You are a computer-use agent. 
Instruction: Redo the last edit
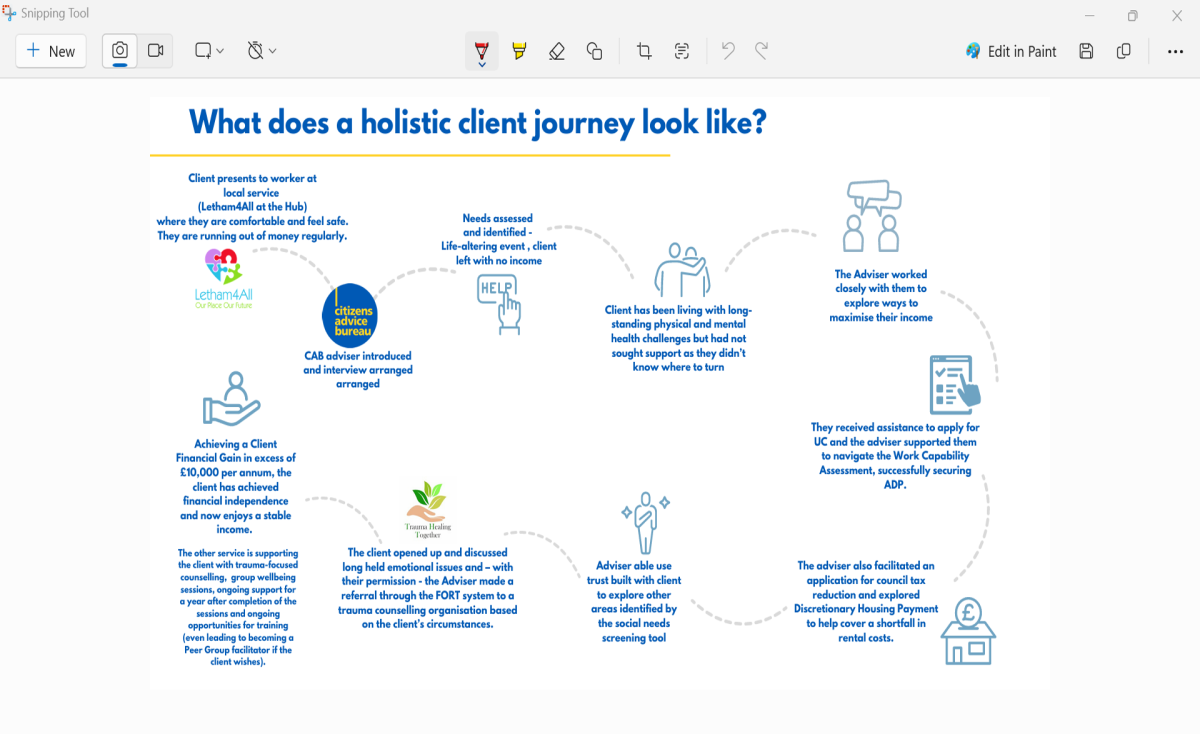pos(762,51)
